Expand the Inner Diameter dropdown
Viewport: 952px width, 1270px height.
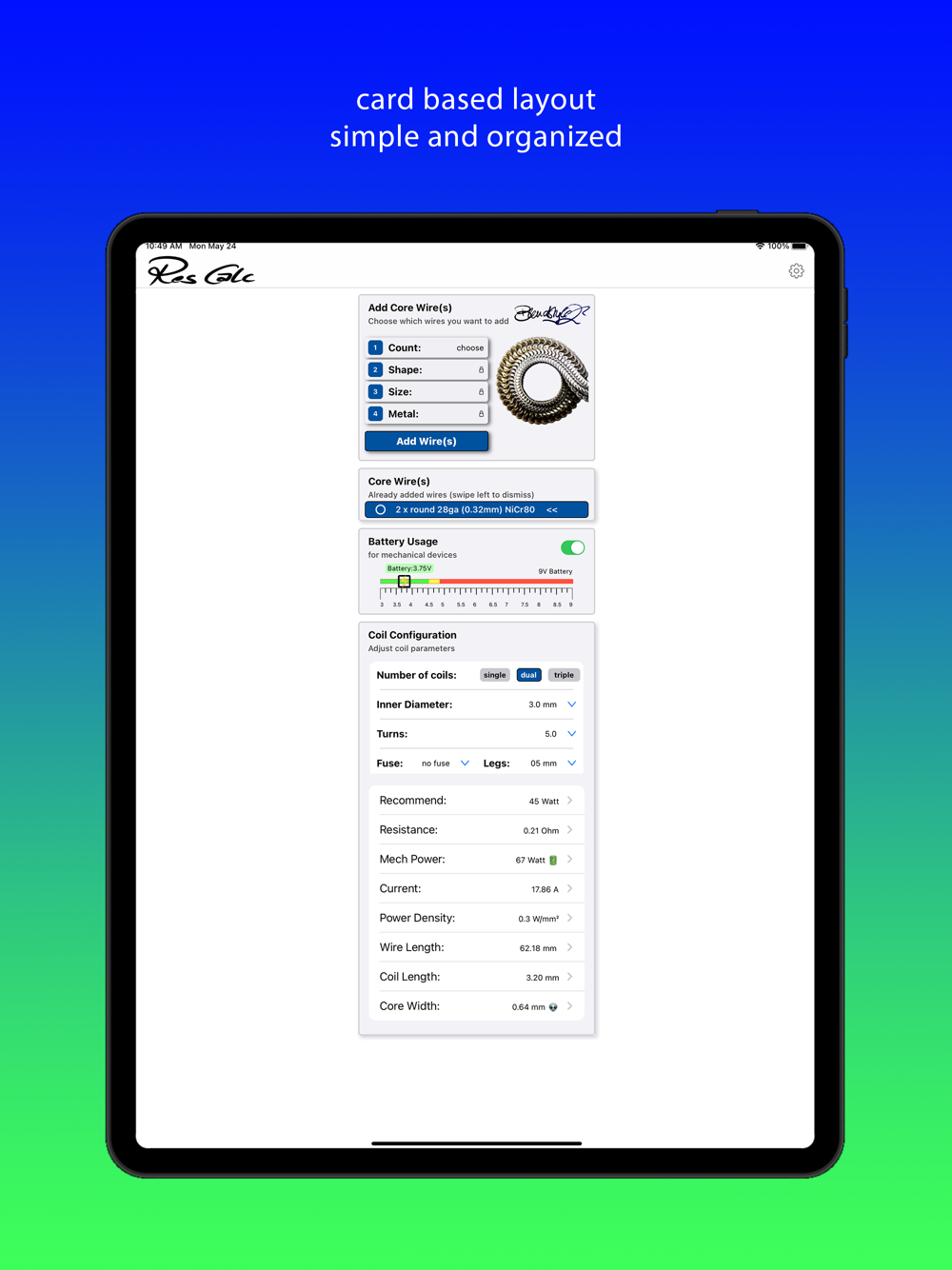571,704
